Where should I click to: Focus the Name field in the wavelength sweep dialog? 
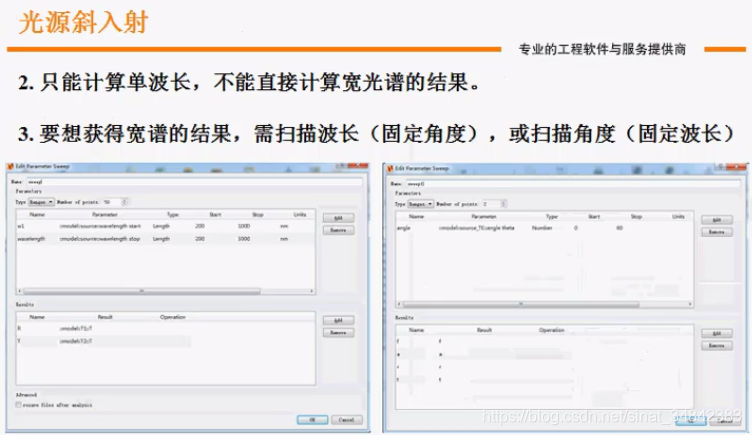click(194, 182)
